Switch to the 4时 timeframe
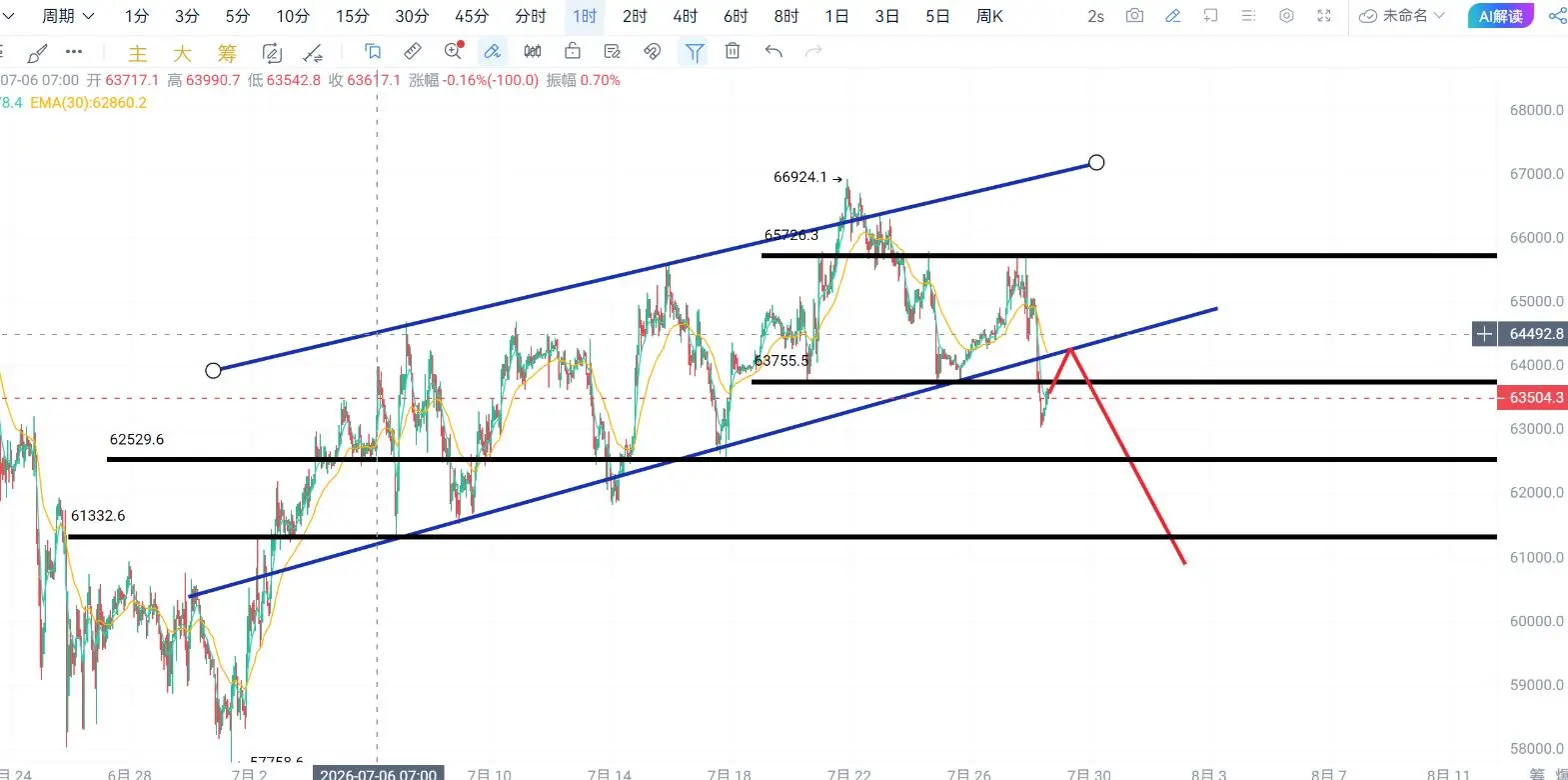 (x=686, y=16)
